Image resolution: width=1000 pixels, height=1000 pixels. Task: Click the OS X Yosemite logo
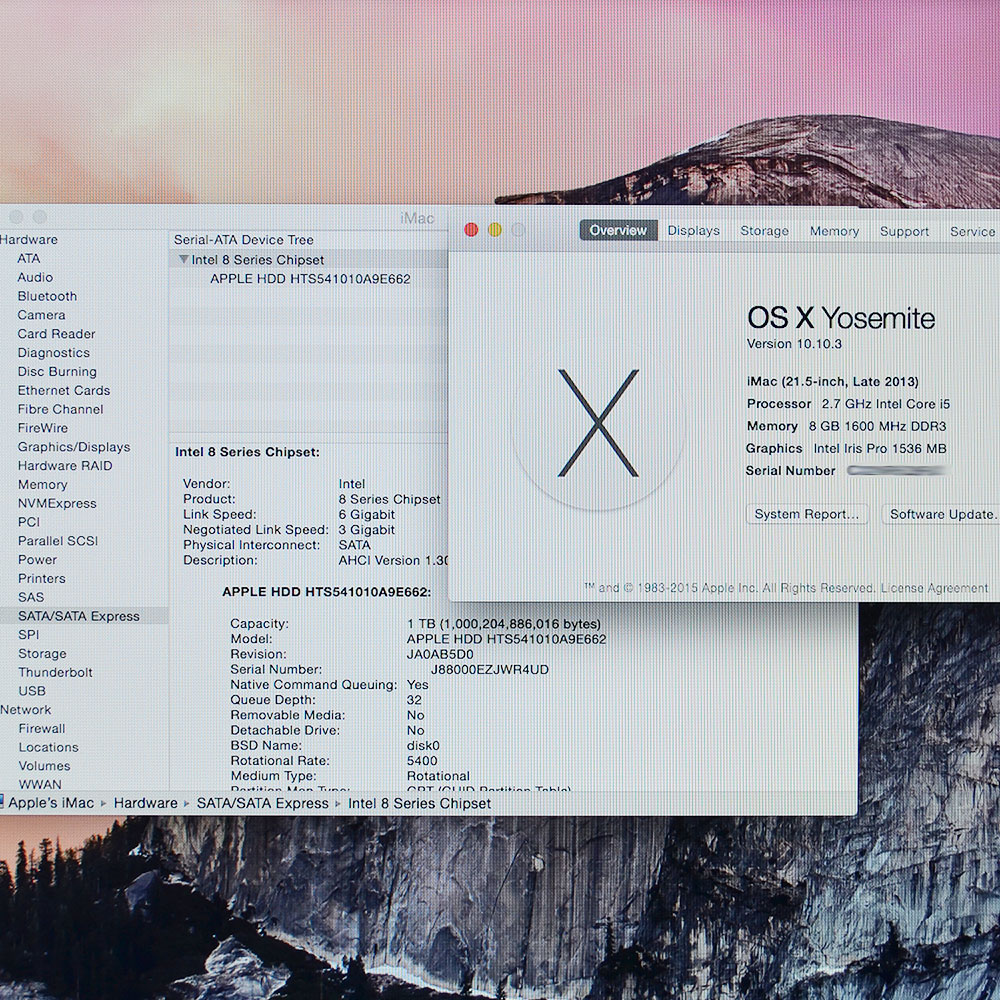click(598, 423)
